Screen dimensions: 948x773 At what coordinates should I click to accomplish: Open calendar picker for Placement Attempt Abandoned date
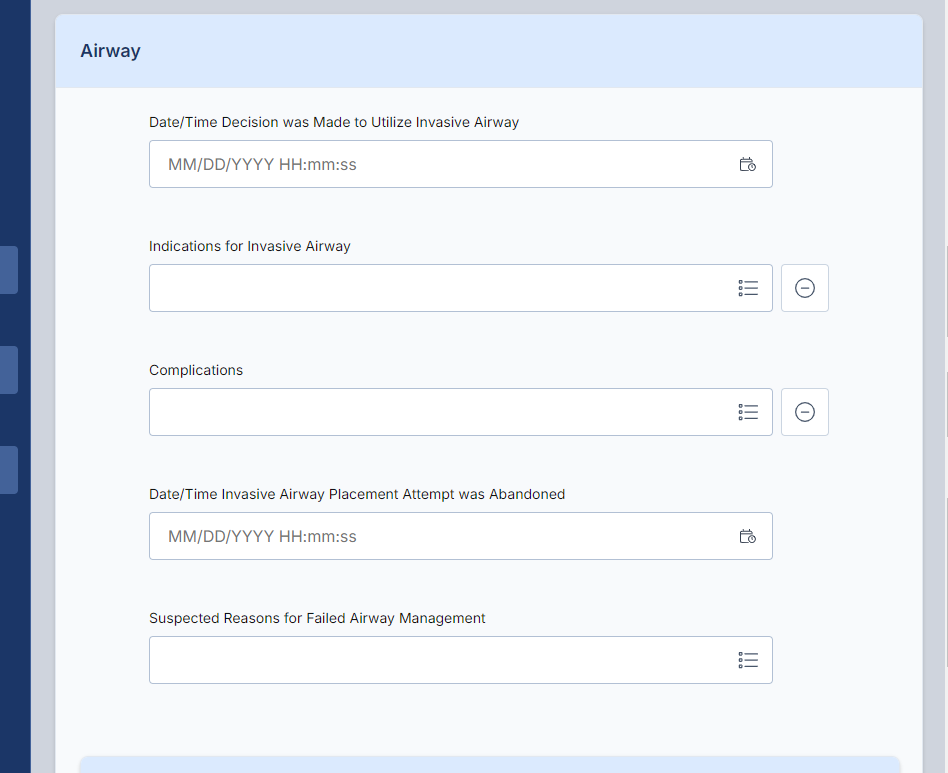pos(747,537)
